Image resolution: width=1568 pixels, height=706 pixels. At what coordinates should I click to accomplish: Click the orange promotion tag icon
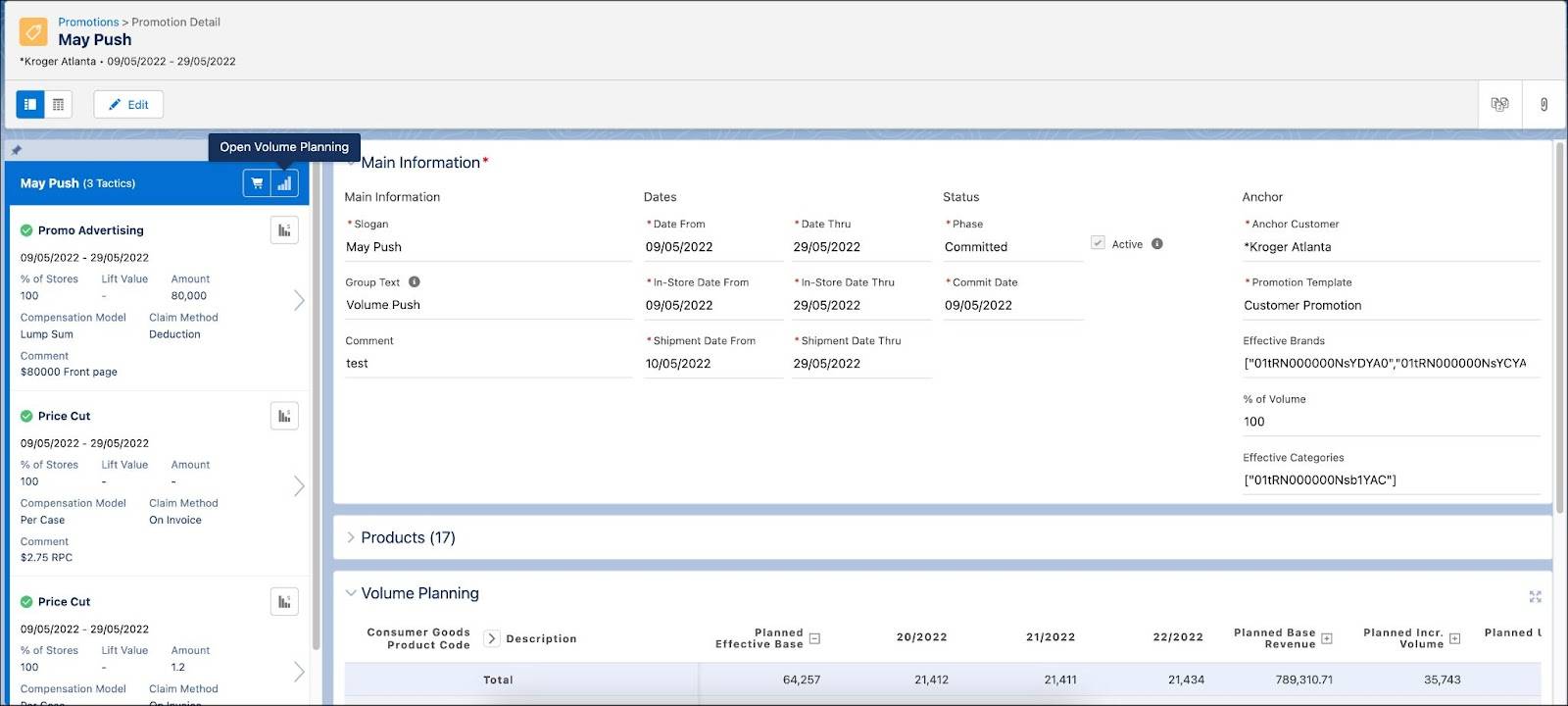pyautogui.click(x=33, y=31)
